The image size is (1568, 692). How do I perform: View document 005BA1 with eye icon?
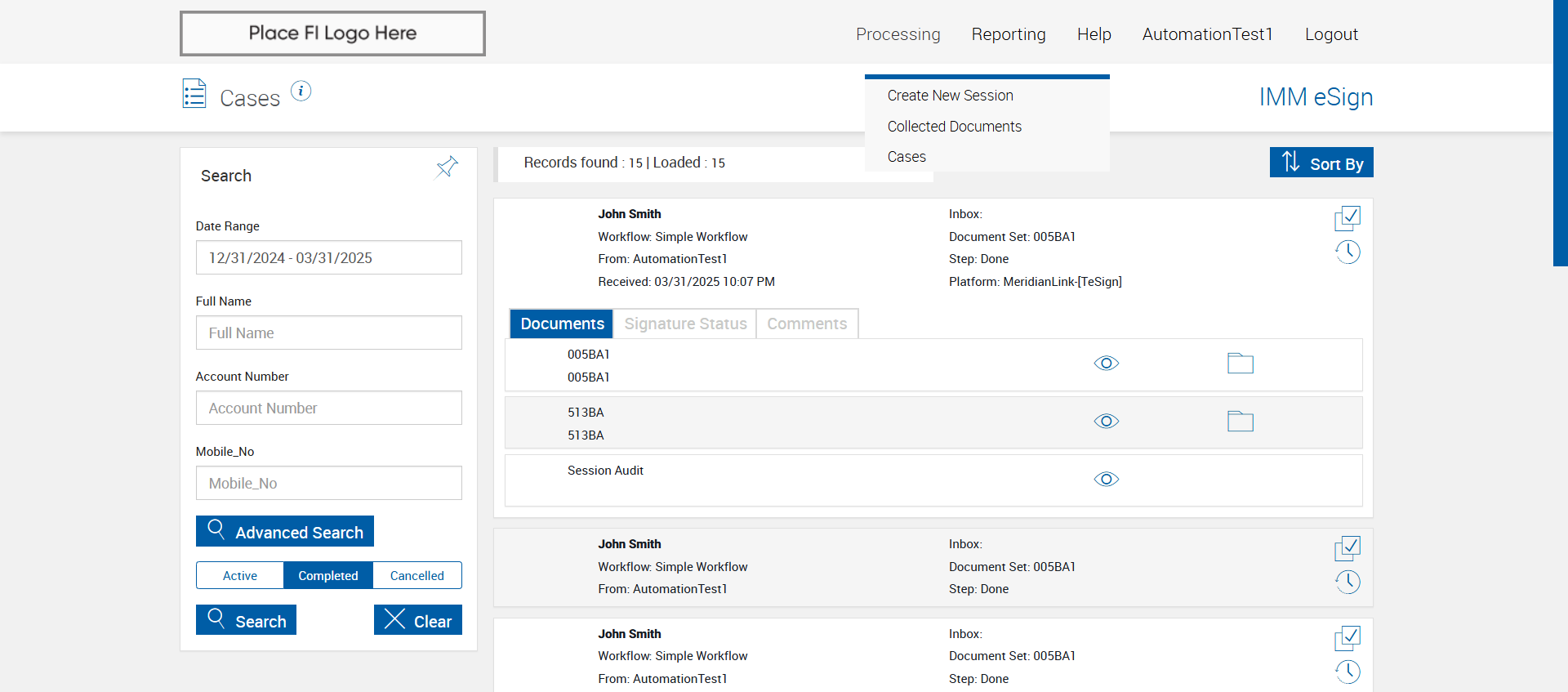[x=1106, y=364]
